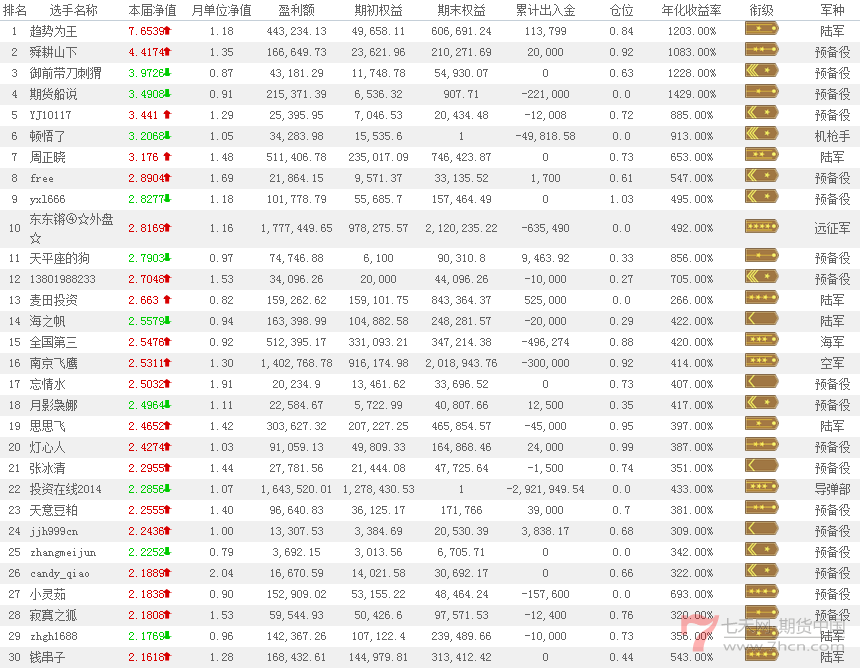The image size is (860, 668).
Task: Sort by 本届净值 column header
Action: [152, 10]
